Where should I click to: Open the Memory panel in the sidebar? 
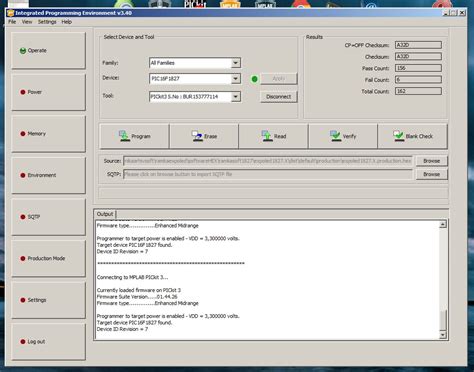tap(49, 134)
